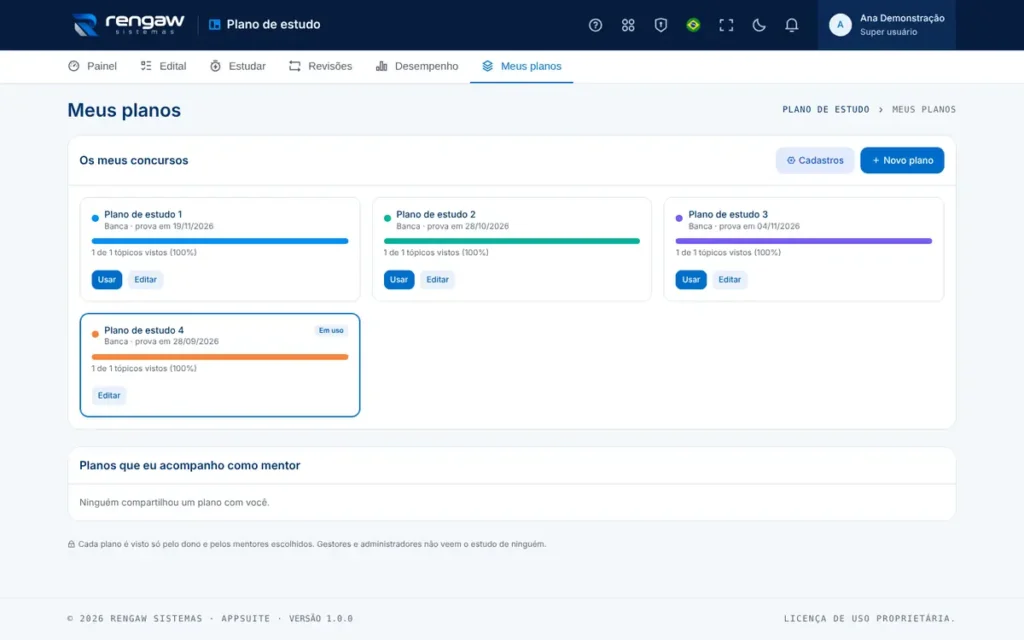The image size is (1024, 640).
Task: Click the text 'prova em 28/09/2026'
Action: click(x=176, y=342)
